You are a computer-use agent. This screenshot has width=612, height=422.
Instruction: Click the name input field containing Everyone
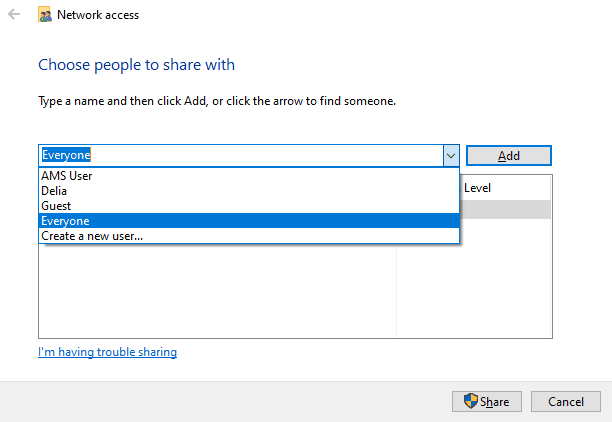pyautogui.click(x=240, y=155)
